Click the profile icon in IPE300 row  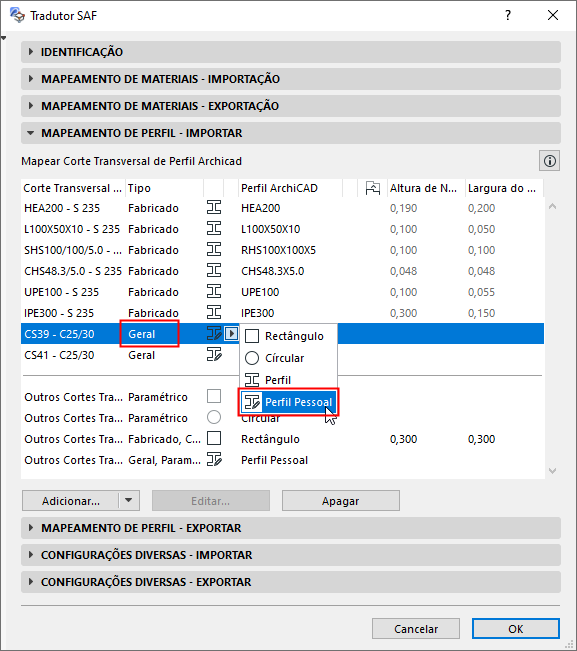coord(214,312)
